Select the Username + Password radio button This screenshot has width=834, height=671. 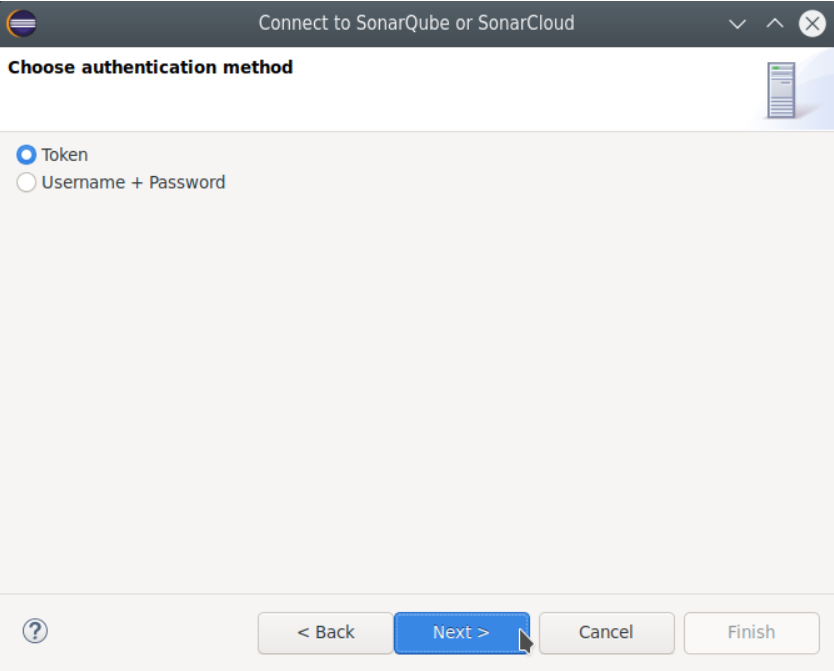pyautogui.click(x=27, y=183)
